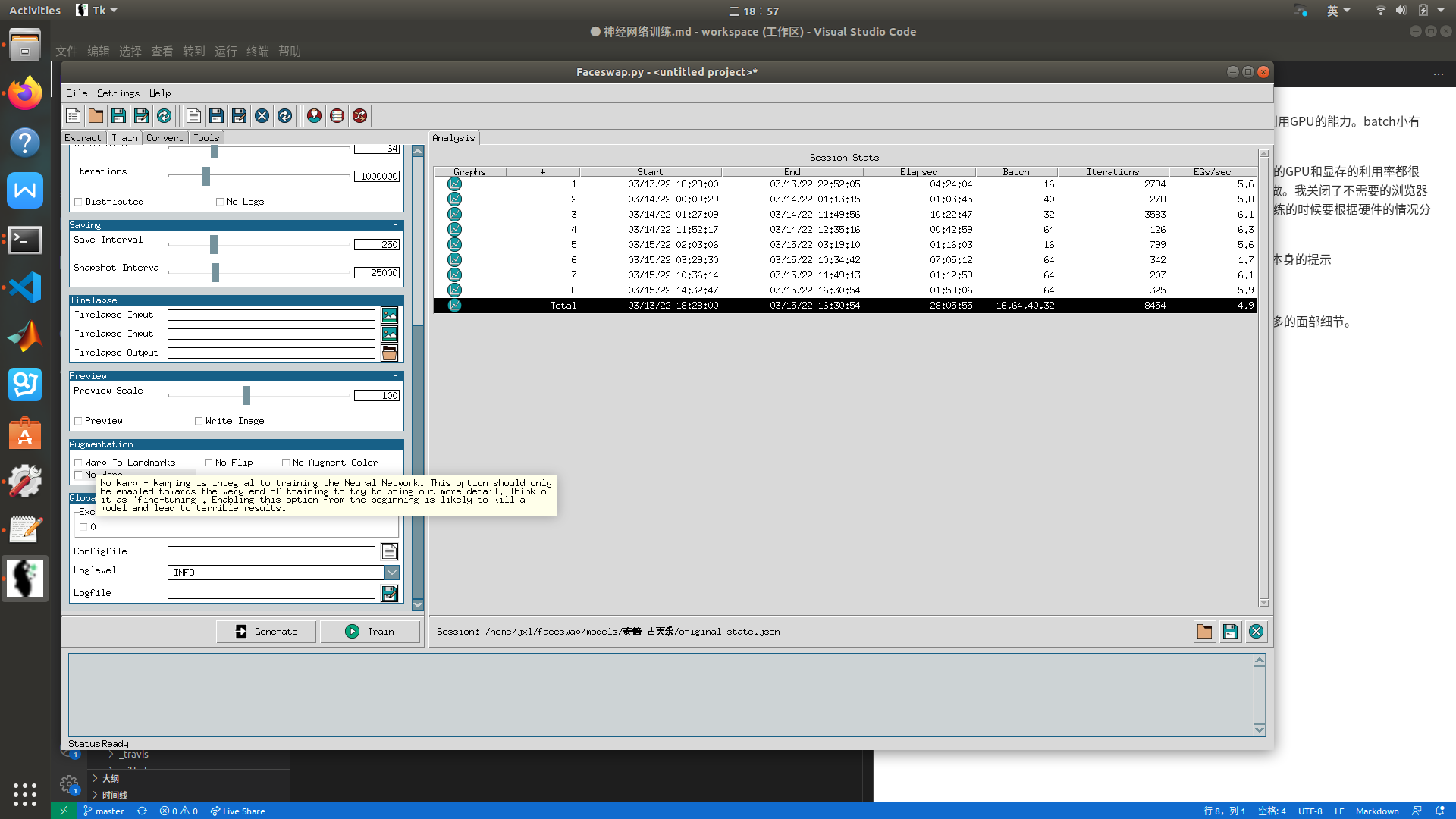Click teal Save Project As icon
Image resolution: width=1456 pixels, height=819 pixels.
tap(141, 116)
